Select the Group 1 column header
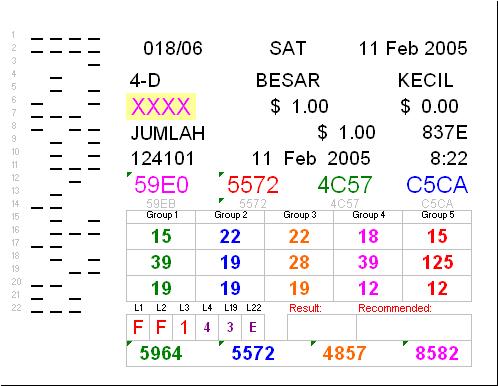This screenshot has width=498, height=386. tap(161, 216)
